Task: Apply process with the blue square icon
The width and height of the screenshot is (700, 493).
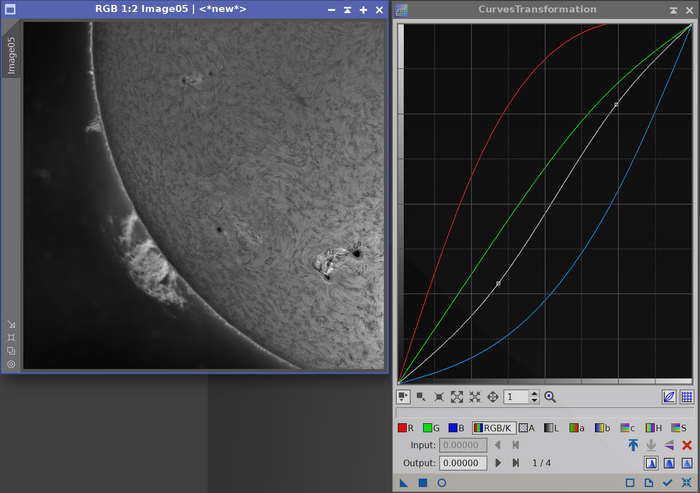Action: [x=422, y=483]
